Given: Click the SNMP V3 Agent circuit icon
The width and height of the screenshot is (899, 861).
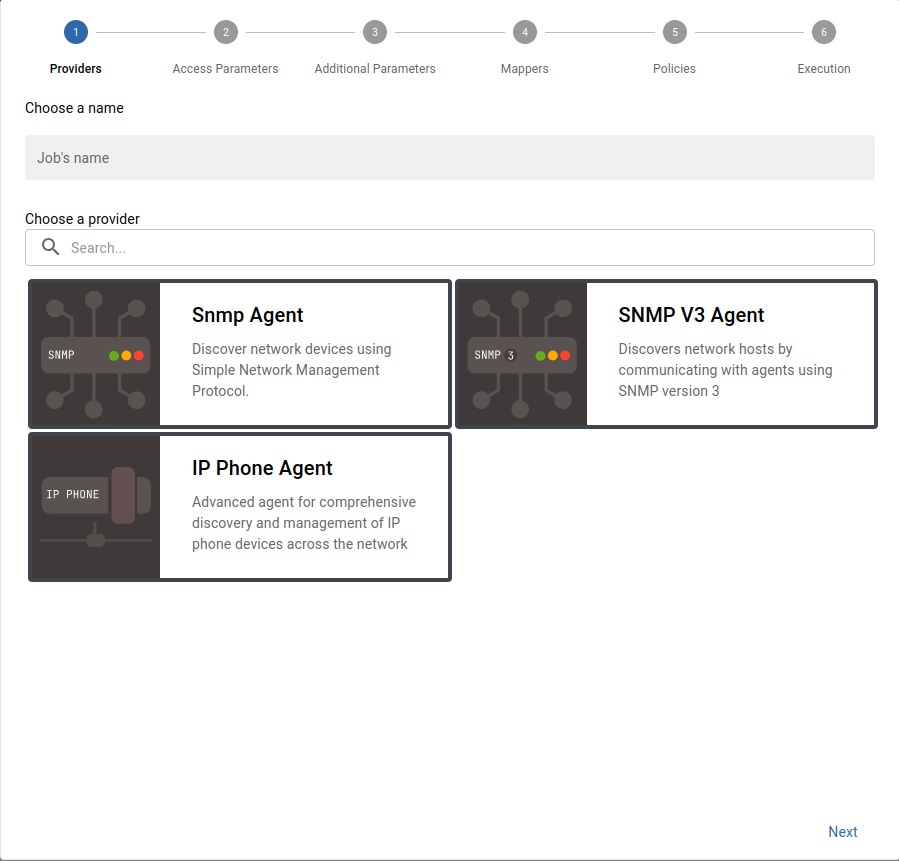Looking at the screenshot, I should pyautogui.click(x=522, y=354).
